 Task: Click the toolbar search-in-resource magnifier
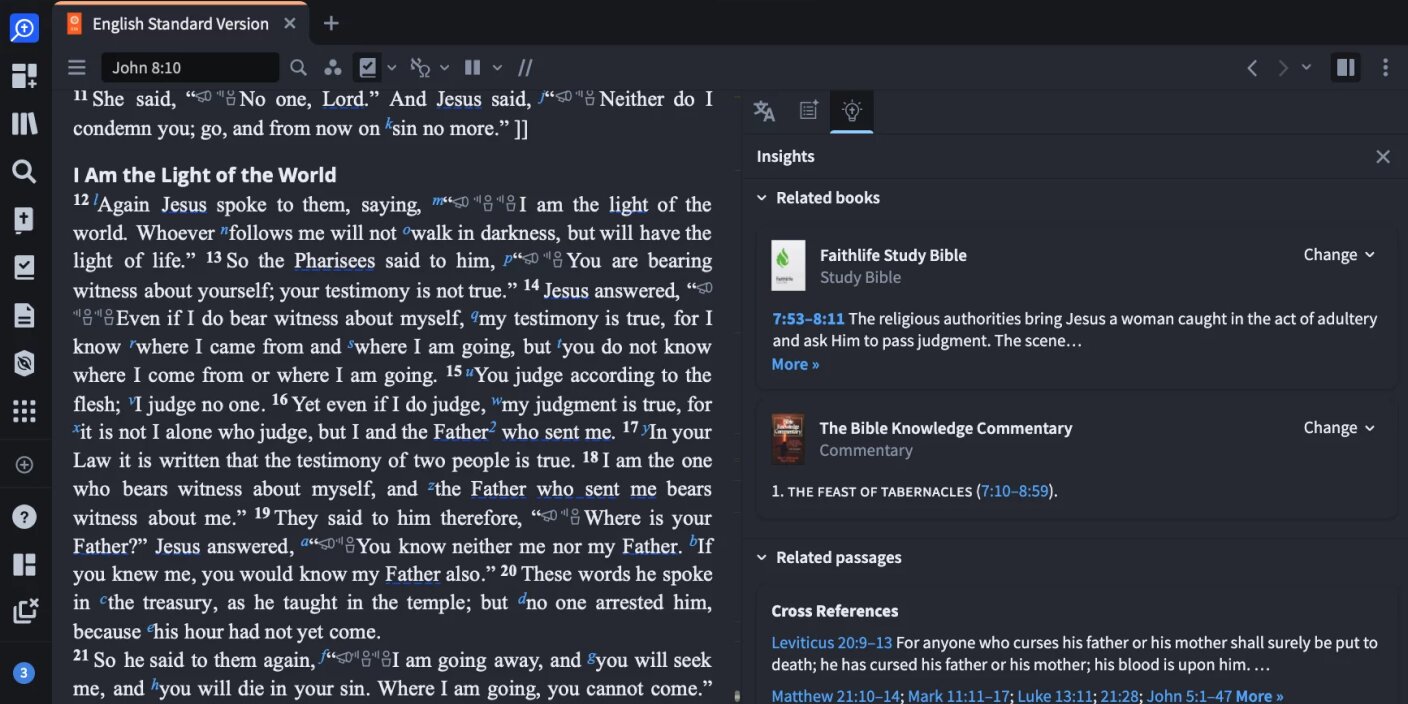(298, 68)
